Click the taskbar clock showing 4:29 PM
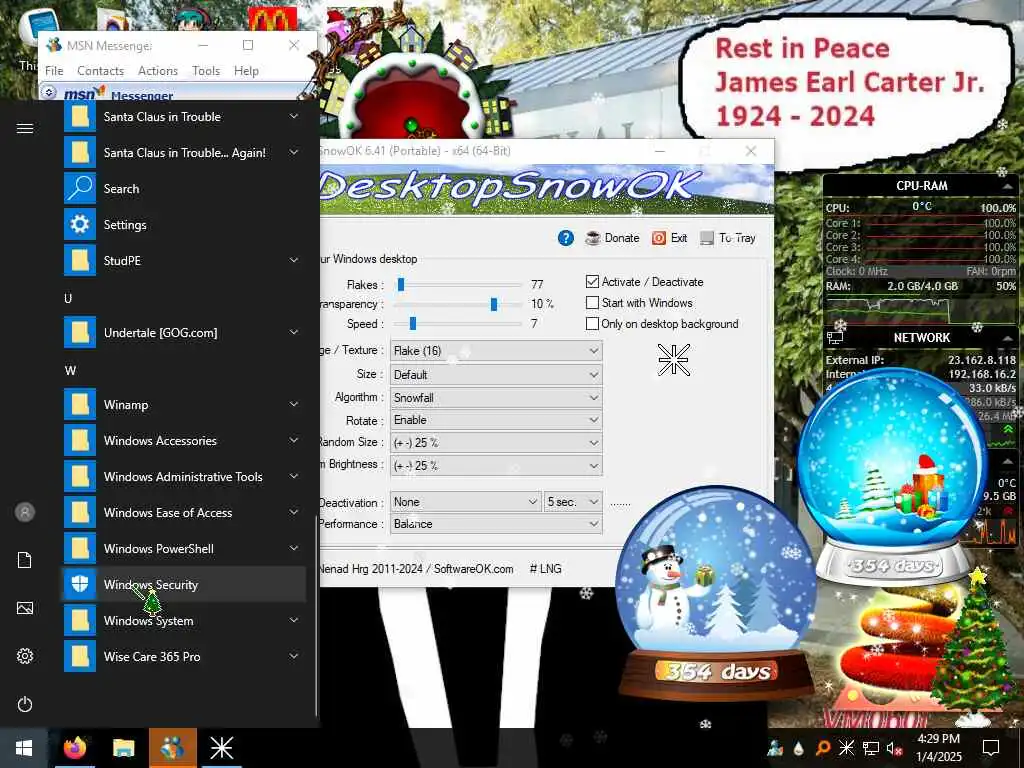1024x768 pixels. 938,748
